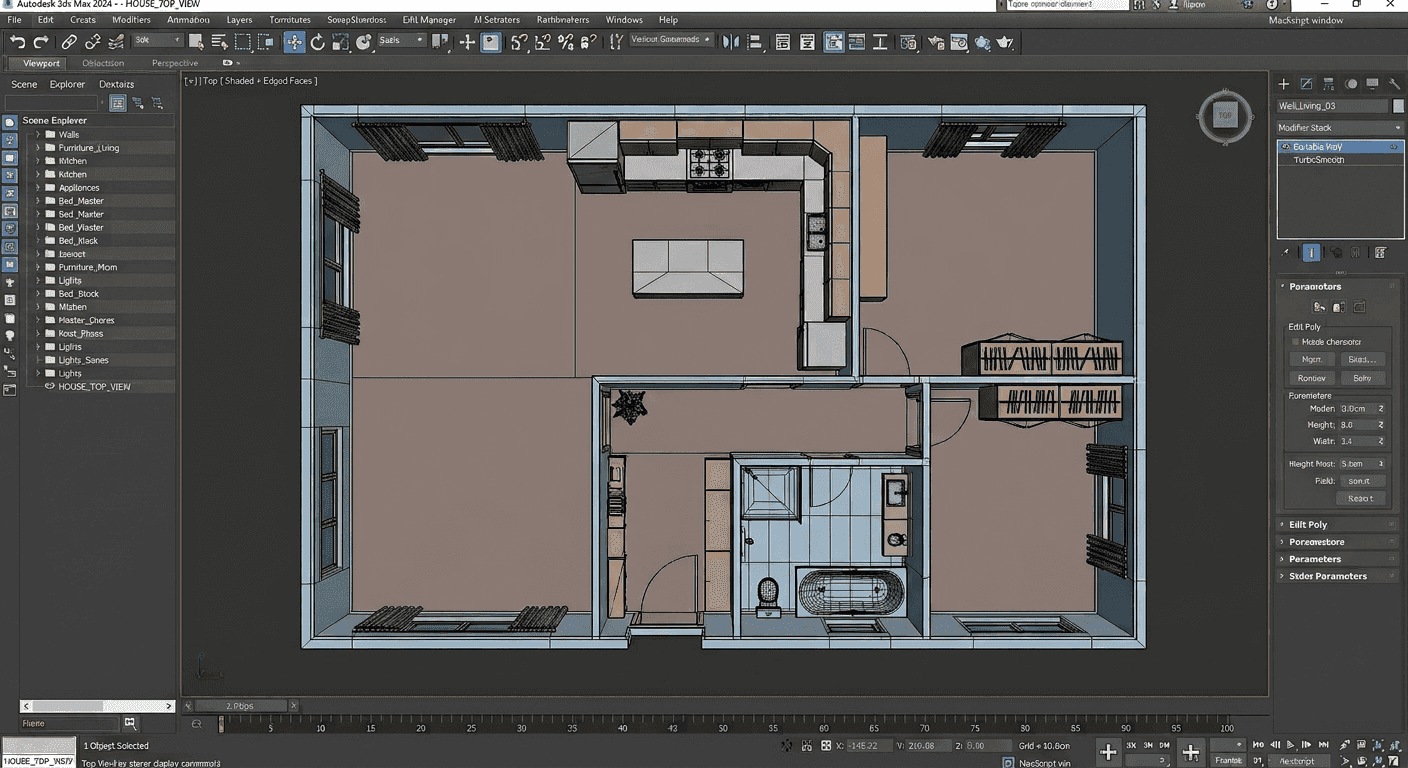Switch to the Perspective tab
The image size is (1408, 768).
point(175,63)
